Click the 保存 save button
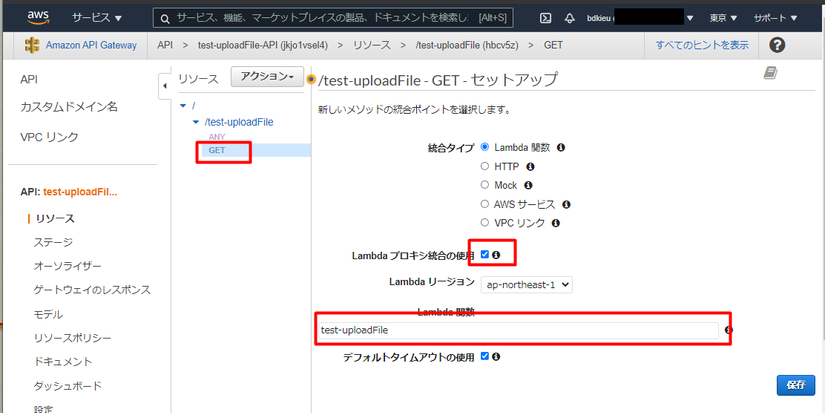The width and height of the screenshot is (825, 413). 796,385
